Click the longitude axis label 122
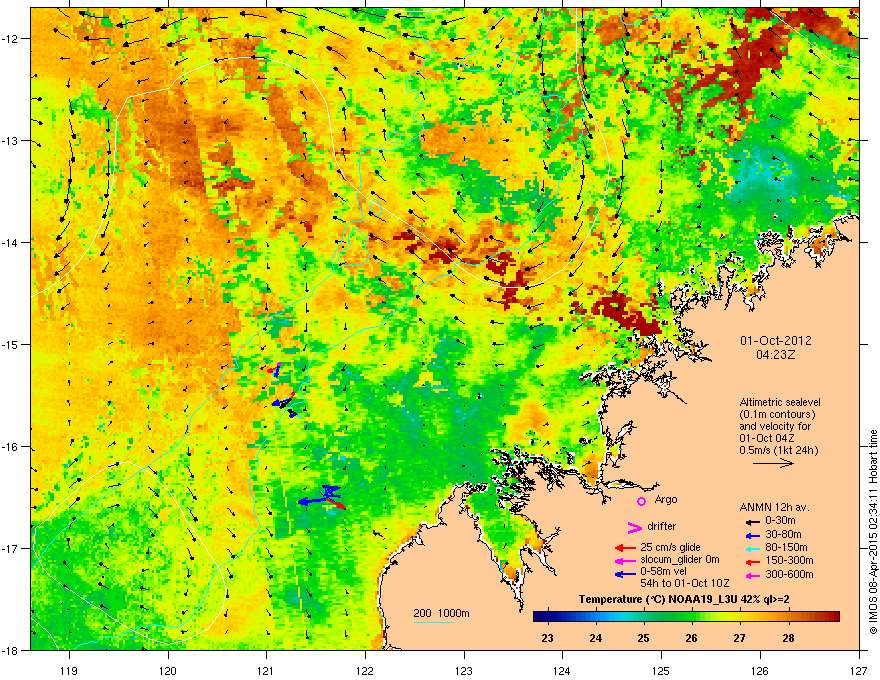Image resolution: width=880 pixels, height=680 pixels. click(365, 670)
